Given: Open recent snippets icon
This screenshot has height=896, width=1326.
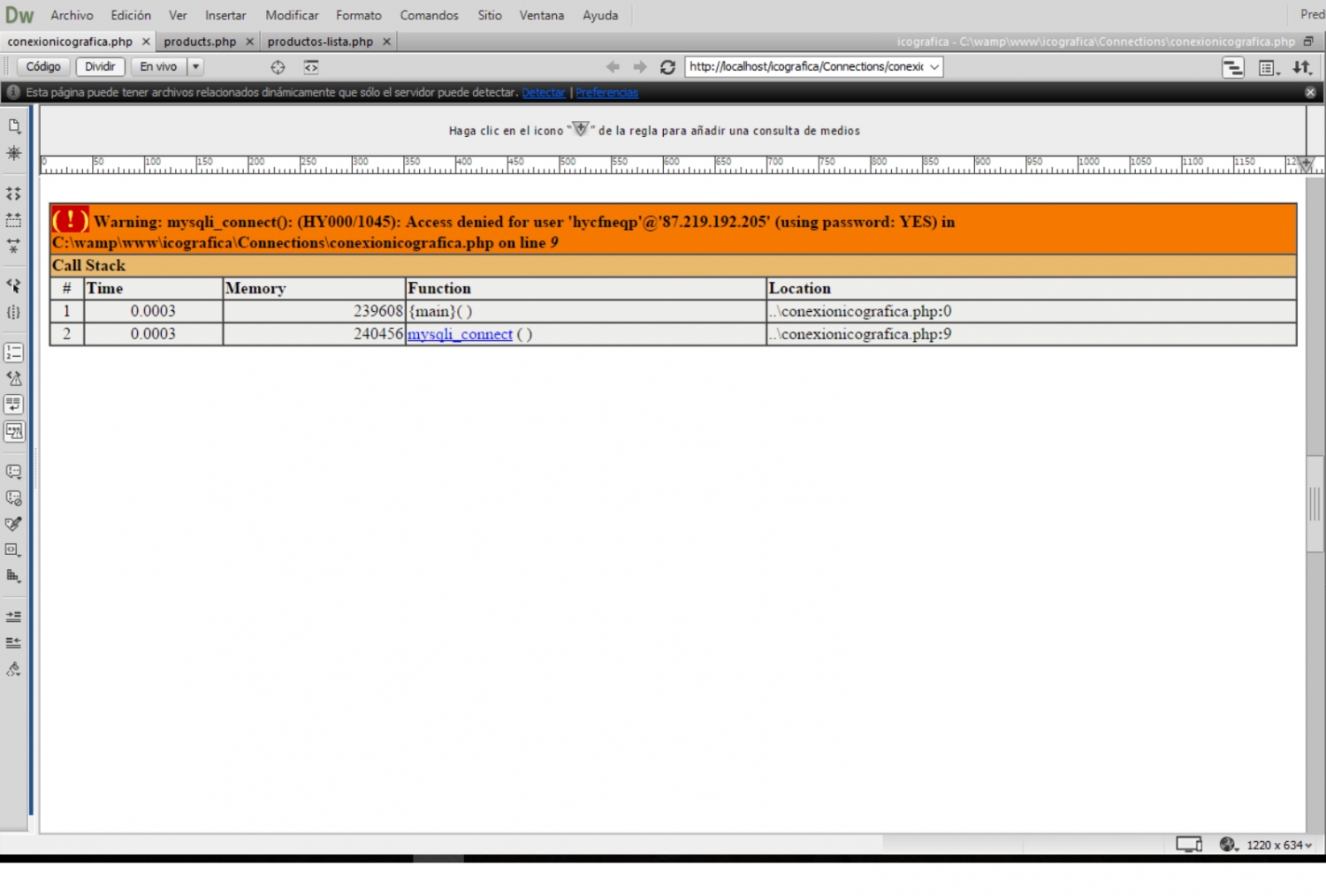Looking at the screenshot, I should pyautogui.click(x=14, y=550).
